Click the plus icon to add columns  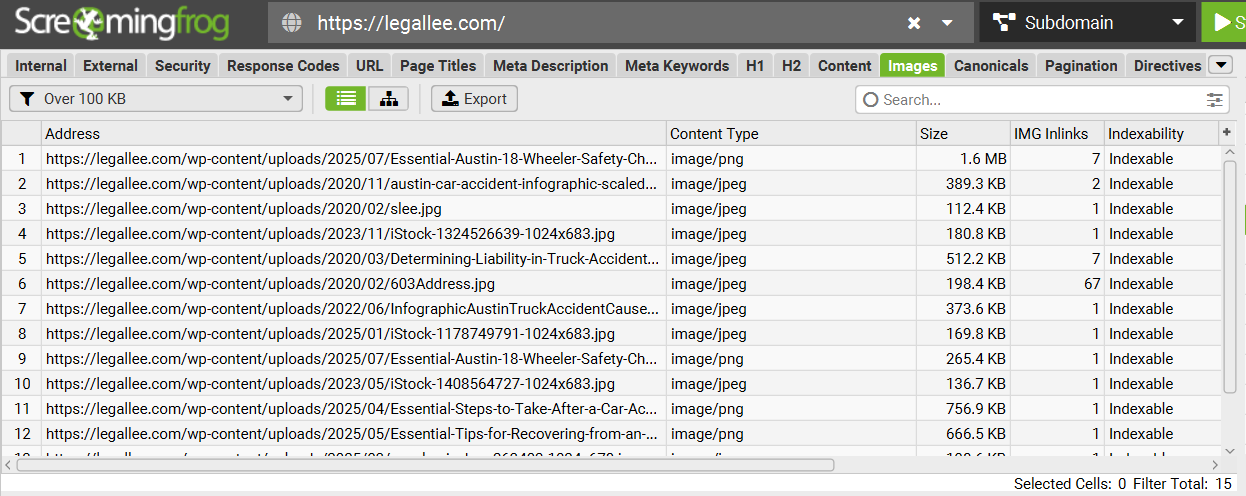pyautogui.click(x=1227, y=133)
